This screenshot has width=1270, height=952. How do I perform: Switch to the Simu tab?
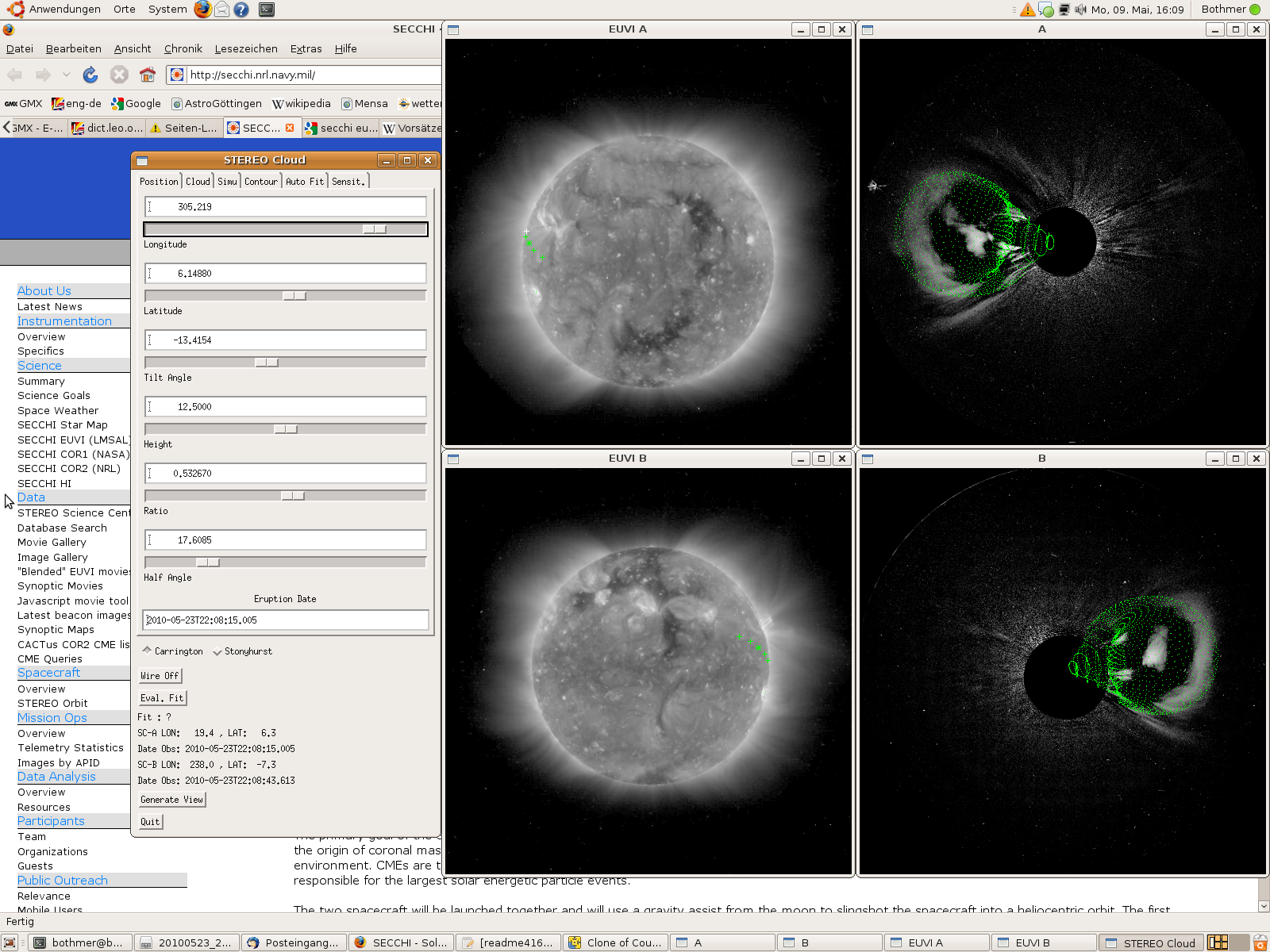(228, 182)
